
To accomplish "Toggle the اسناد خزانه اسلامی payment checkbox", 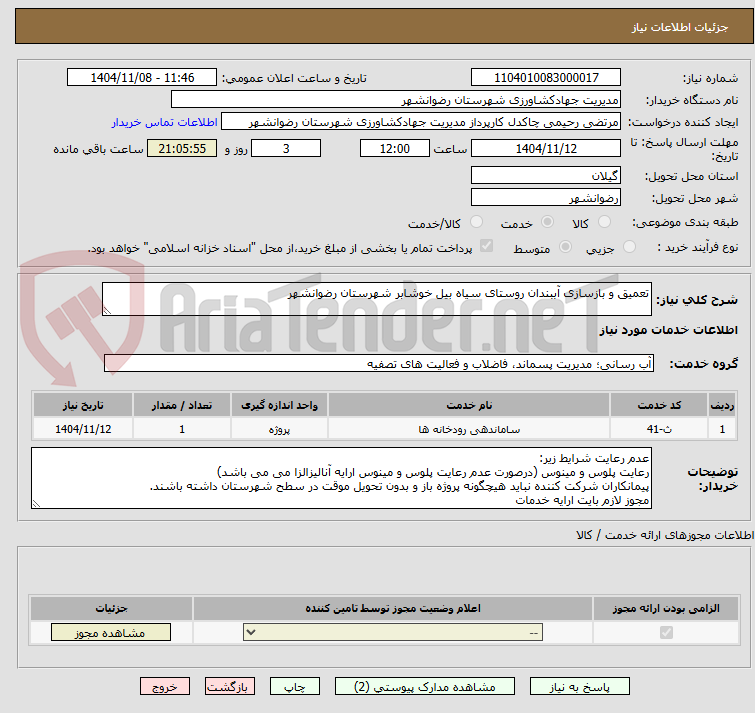I will [x=487, y=246].
